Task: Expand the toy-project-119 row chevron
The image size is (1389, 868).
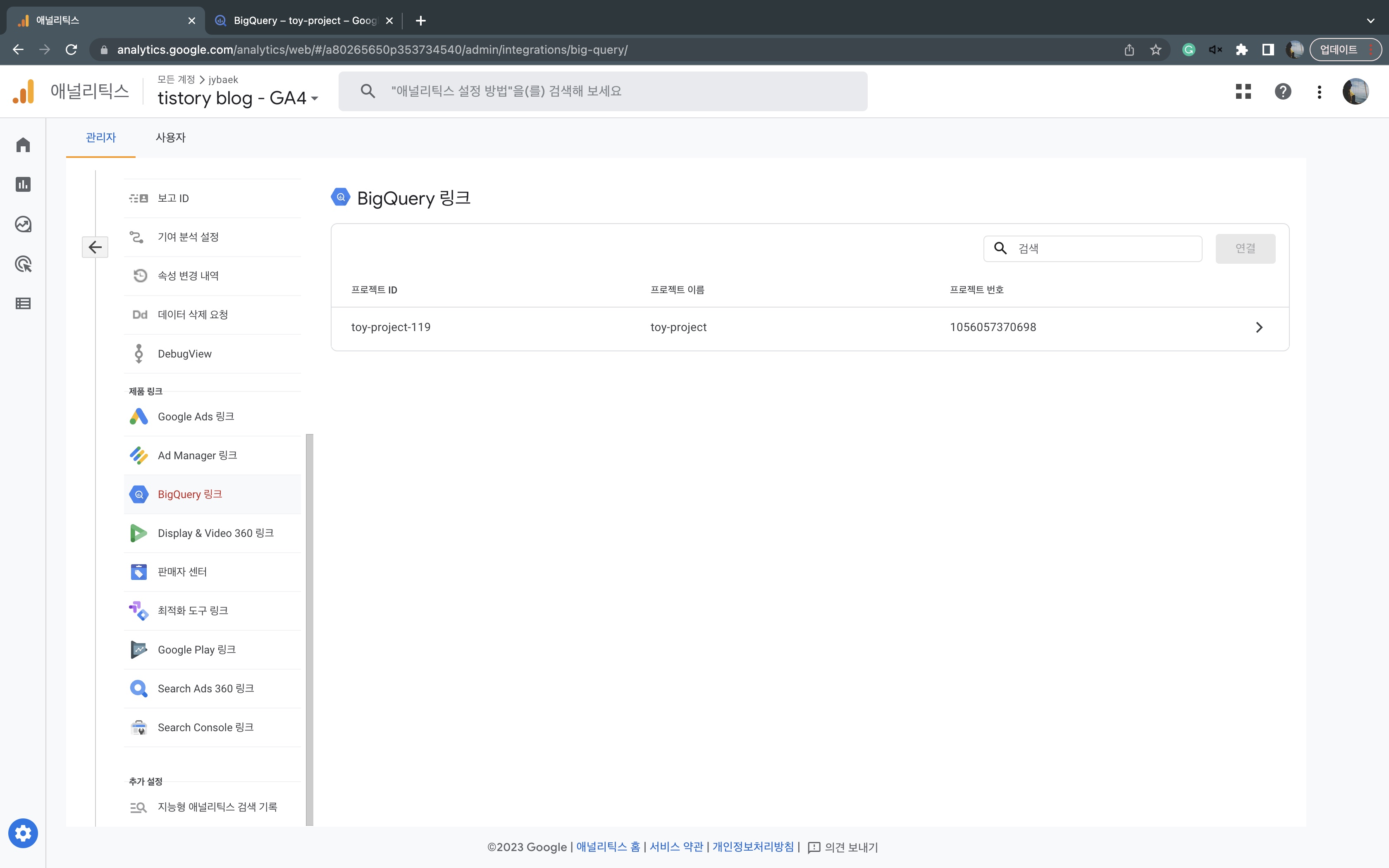Action: (x=1259, y=327)
